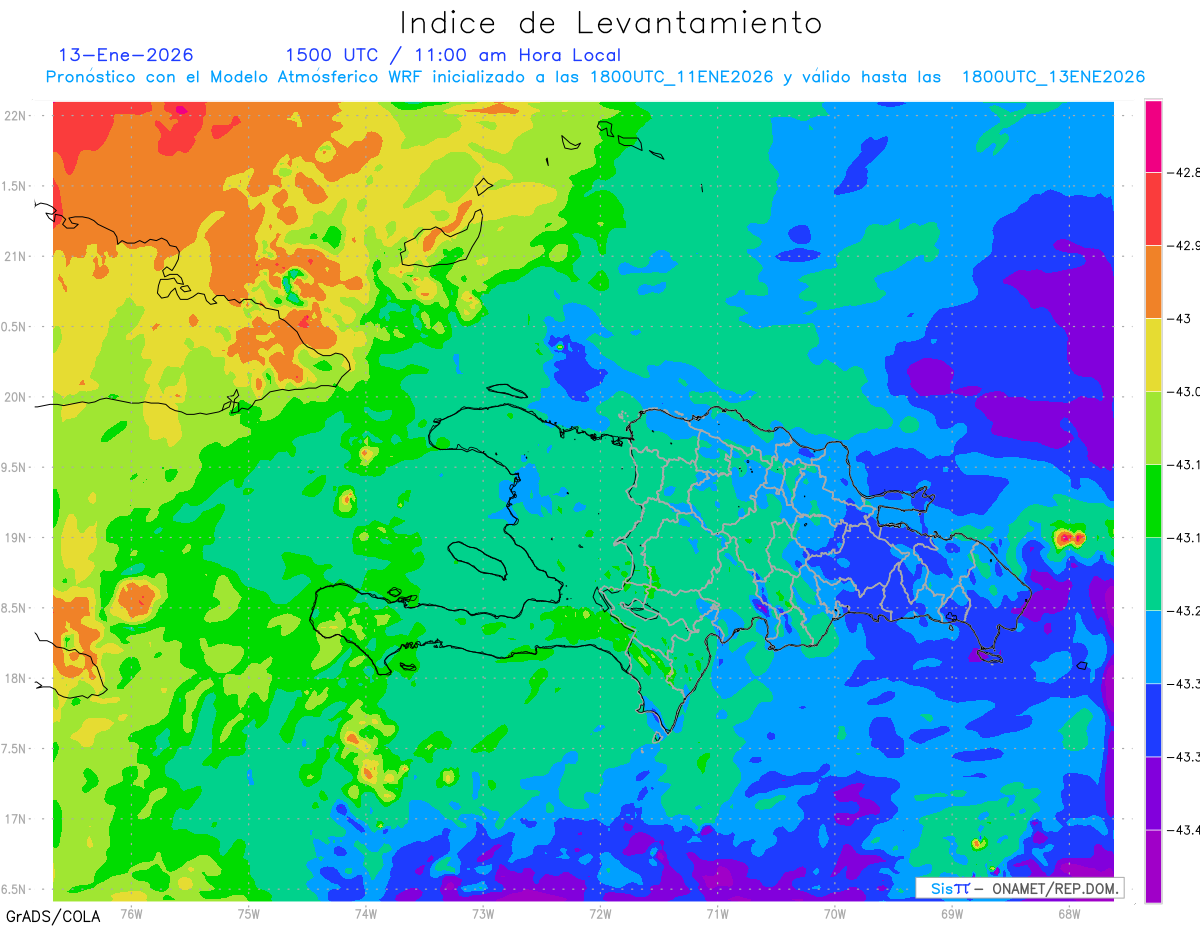Screen dimensions: 1200x927
Task: Click the '75W' longitude label
Action: point(249,913)
